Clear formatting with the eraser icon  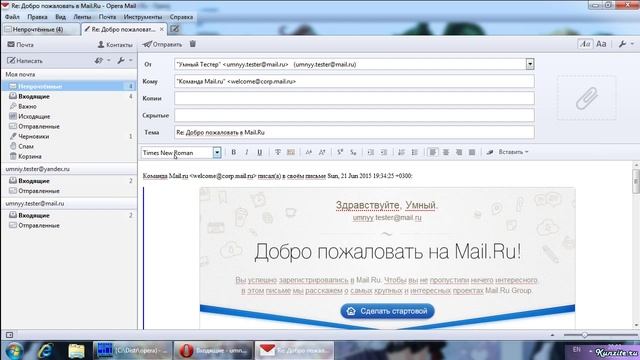490,152
